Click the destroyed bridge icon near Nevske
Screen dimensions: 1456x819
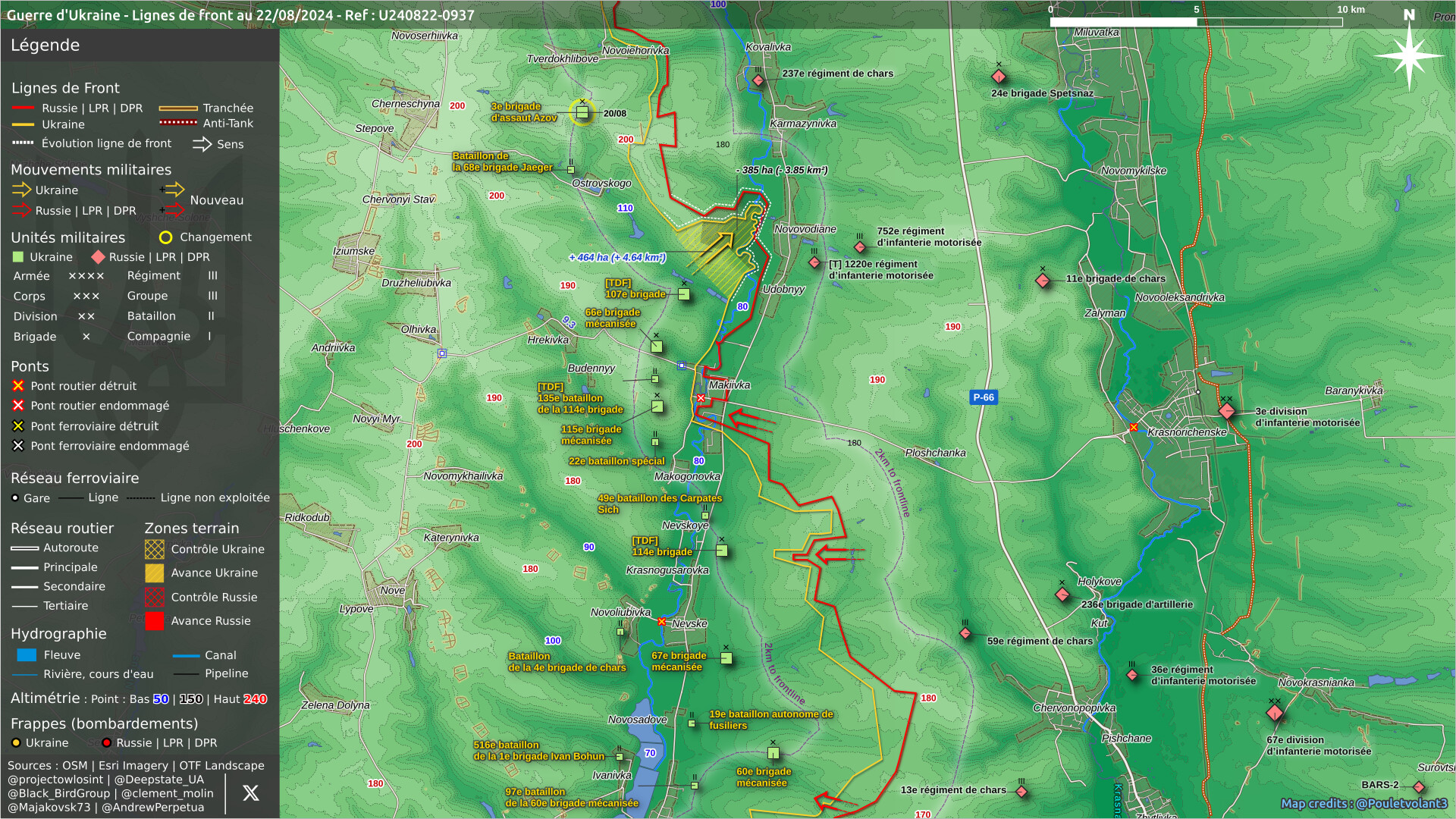[662, 622]
